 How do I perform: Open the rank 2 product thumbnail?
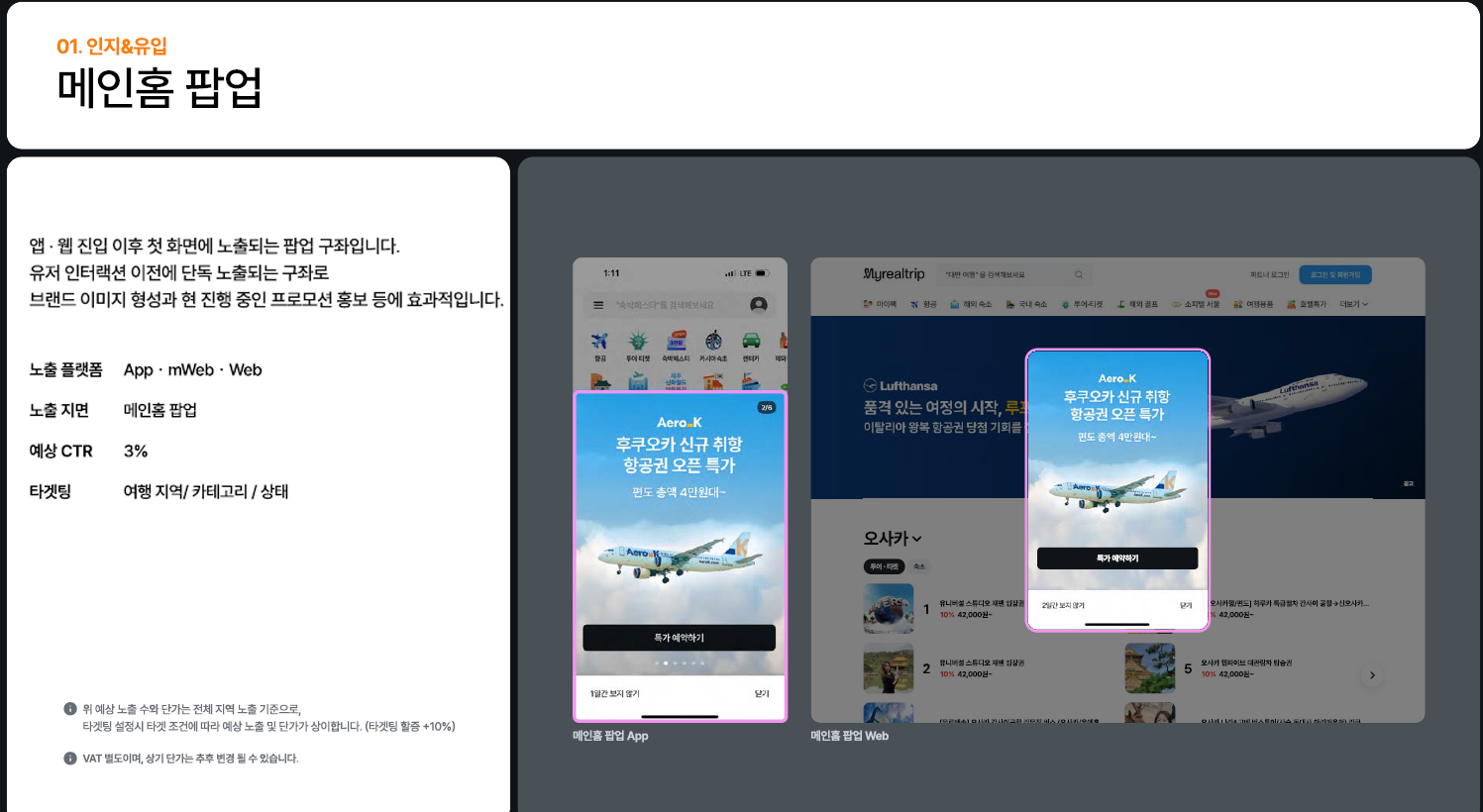point(889,668)
